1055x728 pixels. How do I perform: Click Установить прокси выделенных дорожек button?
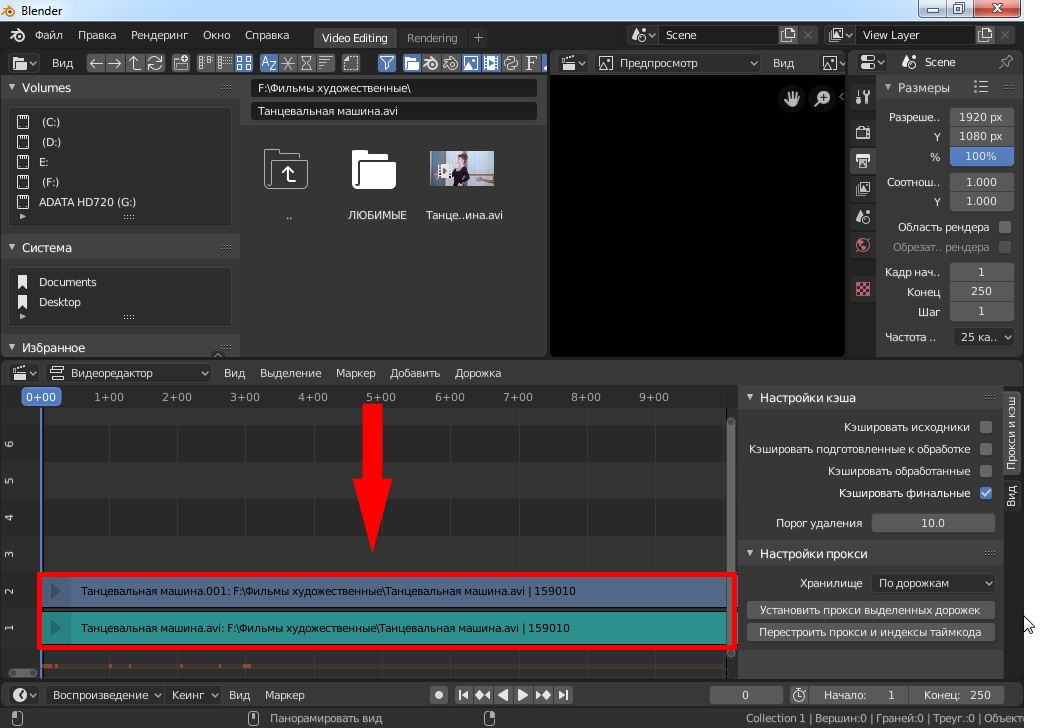(x=870, y=609)
